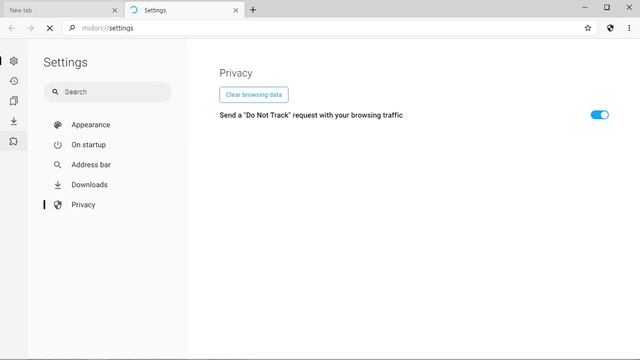
Task: Switch to the New tab tab
Action: (63, 10)
